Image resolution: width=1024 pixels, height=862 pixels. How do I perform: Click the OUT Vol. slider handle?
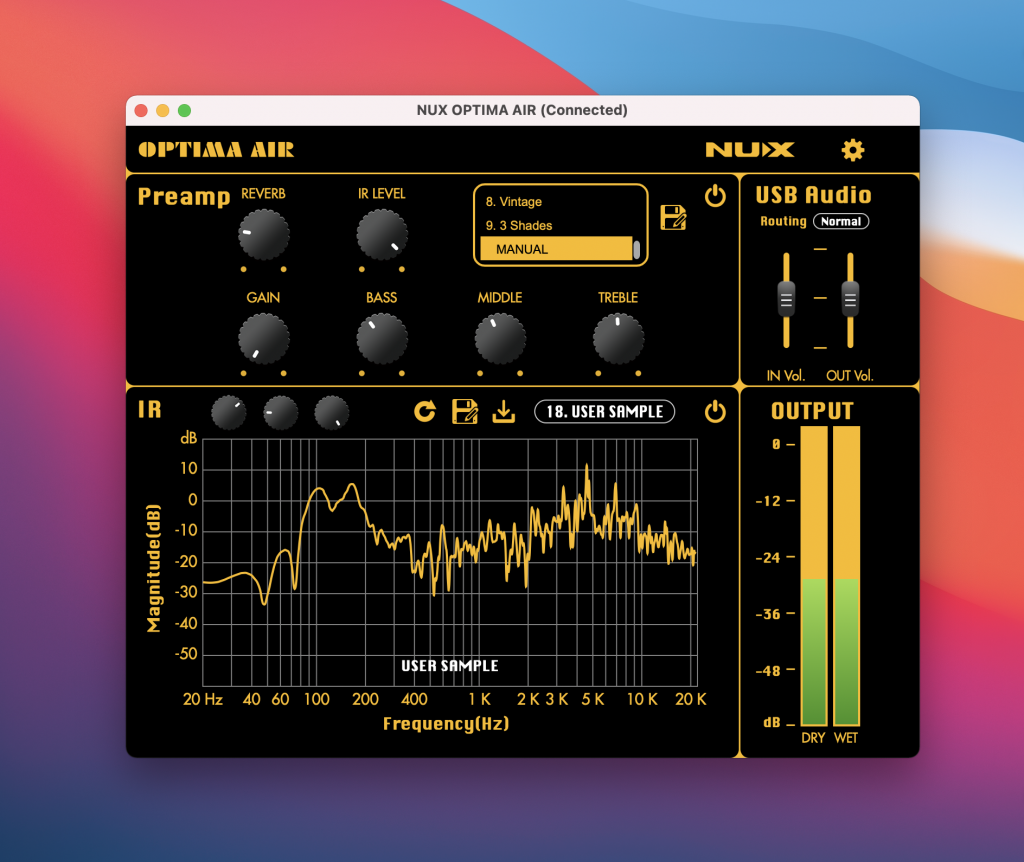[x=850, y=298]
